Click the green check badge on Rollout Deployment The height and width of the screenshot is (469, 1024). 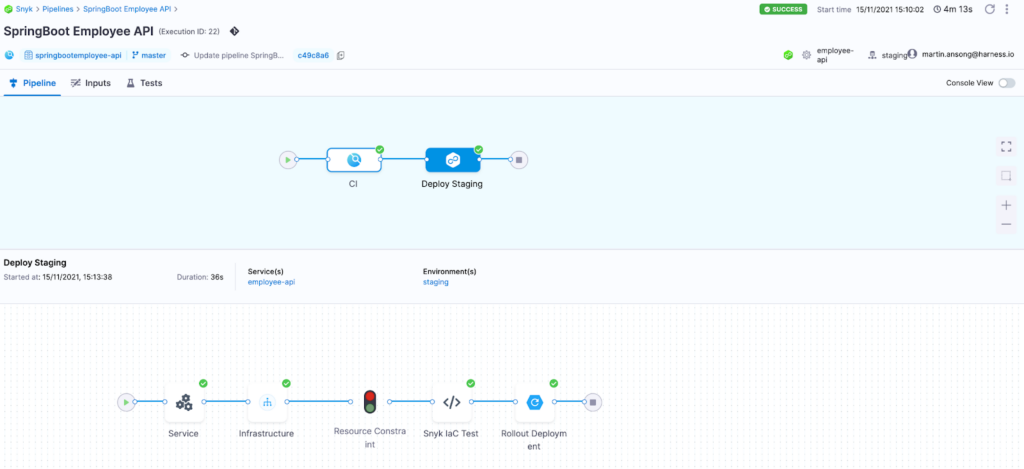pyautogui.click(x=554, y=383)
